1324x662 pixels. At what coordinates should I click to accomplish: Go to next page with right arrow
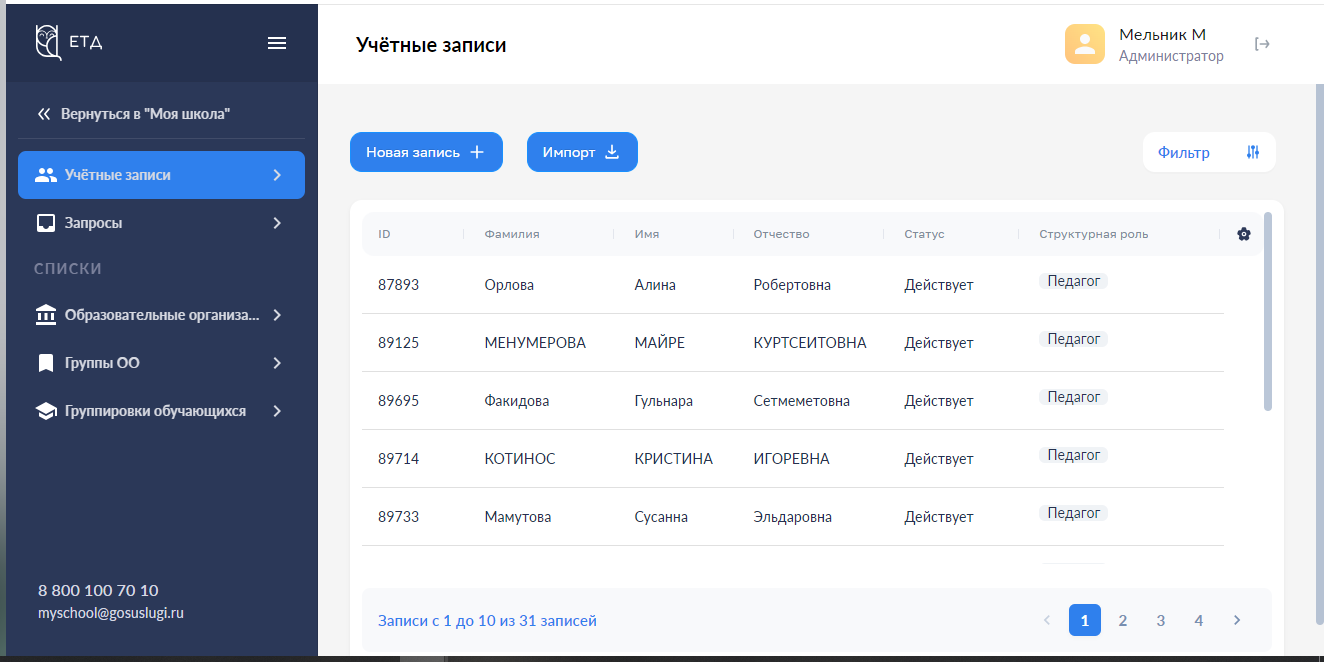[x=1236, y=621]
